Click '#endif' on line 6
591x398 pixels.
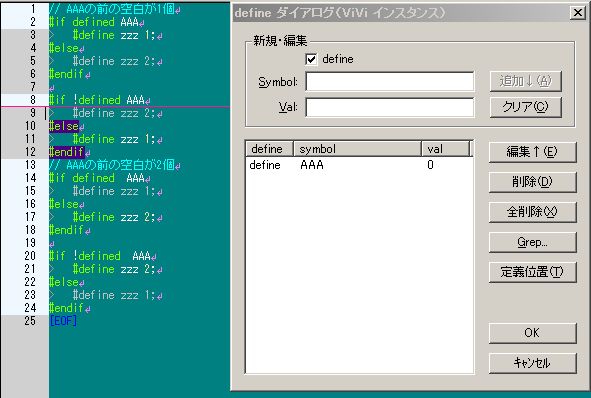pos(67,74)
